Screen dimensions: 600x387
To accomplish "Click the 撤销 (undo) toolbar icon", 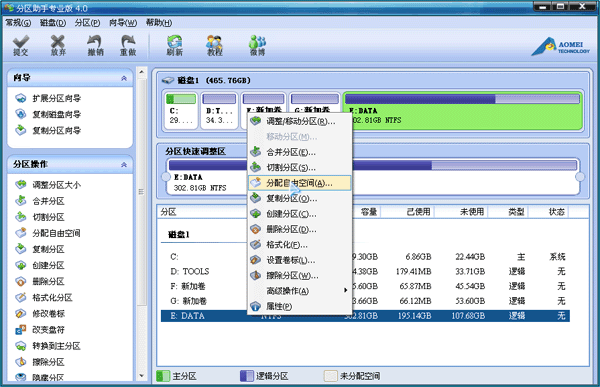I will [95, 46].
